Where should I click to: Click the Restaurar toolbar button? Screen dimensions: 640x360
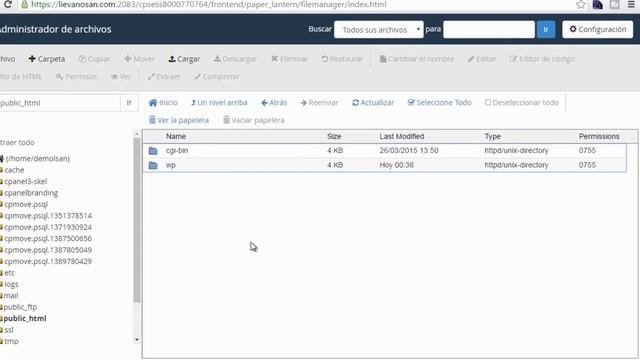tap(342, 59)
